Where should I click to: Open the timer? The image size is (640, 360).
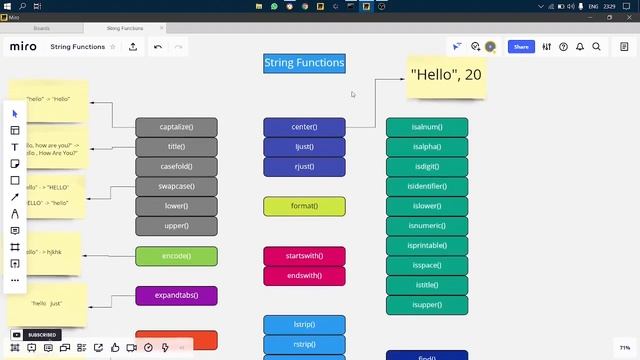148,348
